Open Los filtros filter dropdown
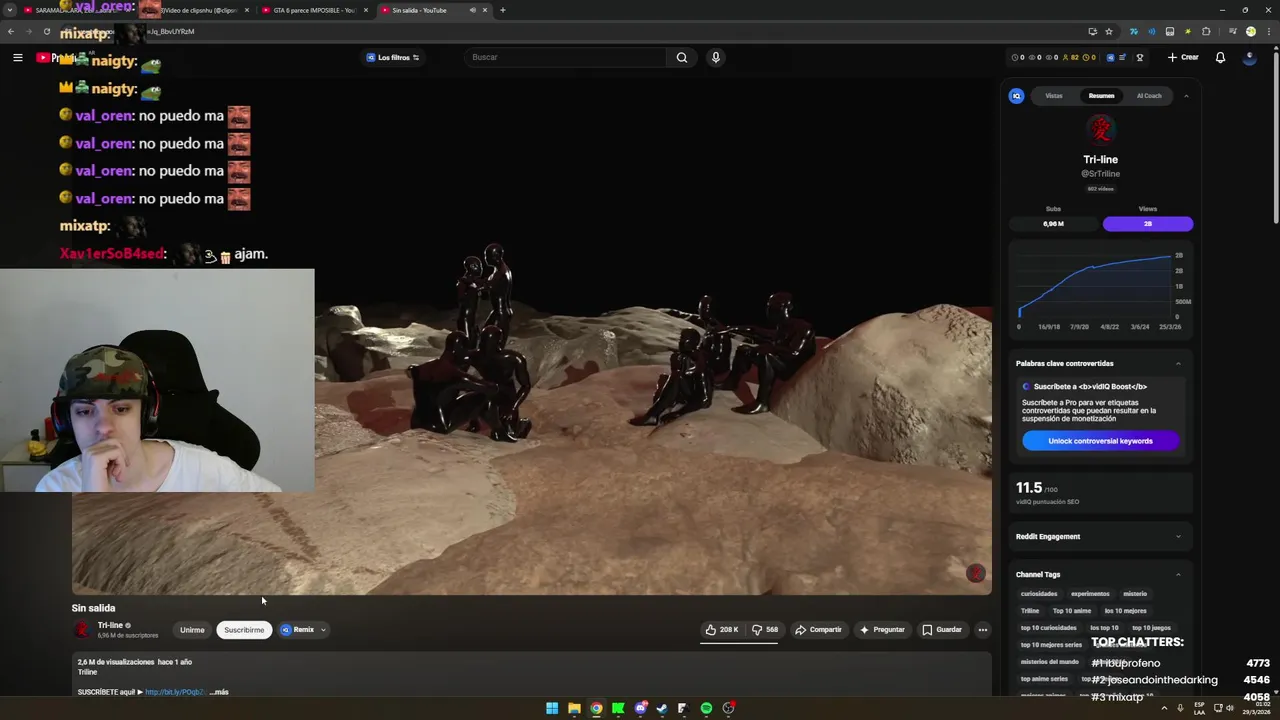Image resolution: width=1280 pixels, height=720 pixels. [393, 57]
